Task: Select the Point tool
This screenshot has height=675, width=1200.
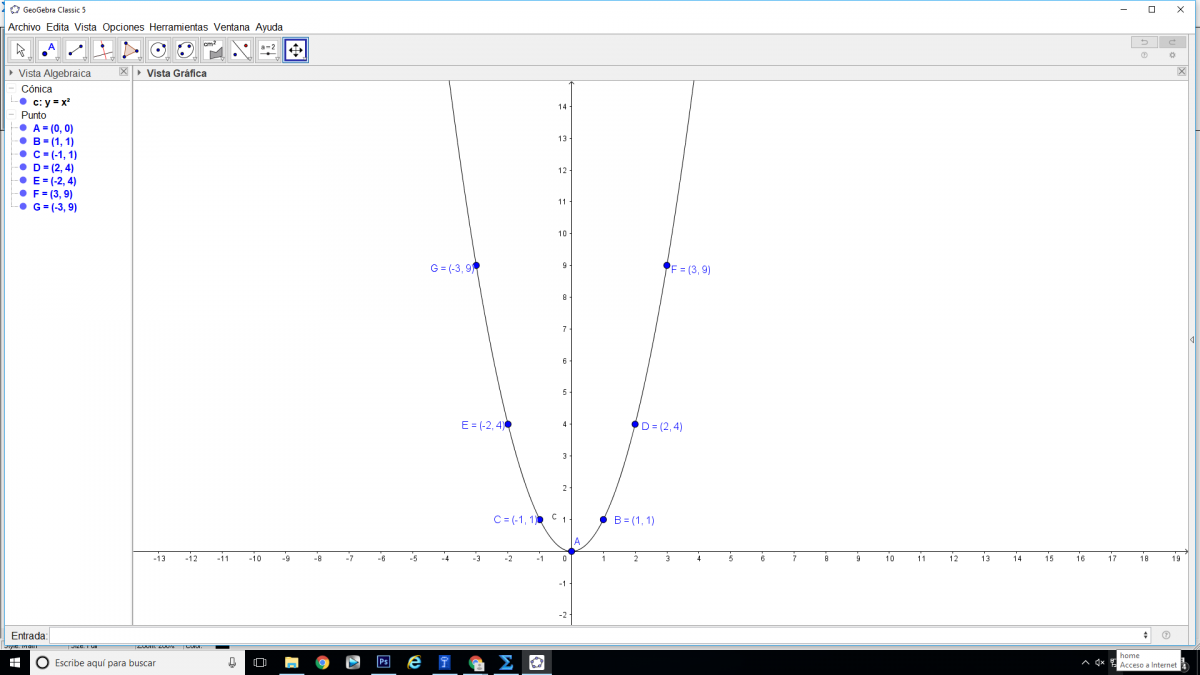Action: click(48, 50)
